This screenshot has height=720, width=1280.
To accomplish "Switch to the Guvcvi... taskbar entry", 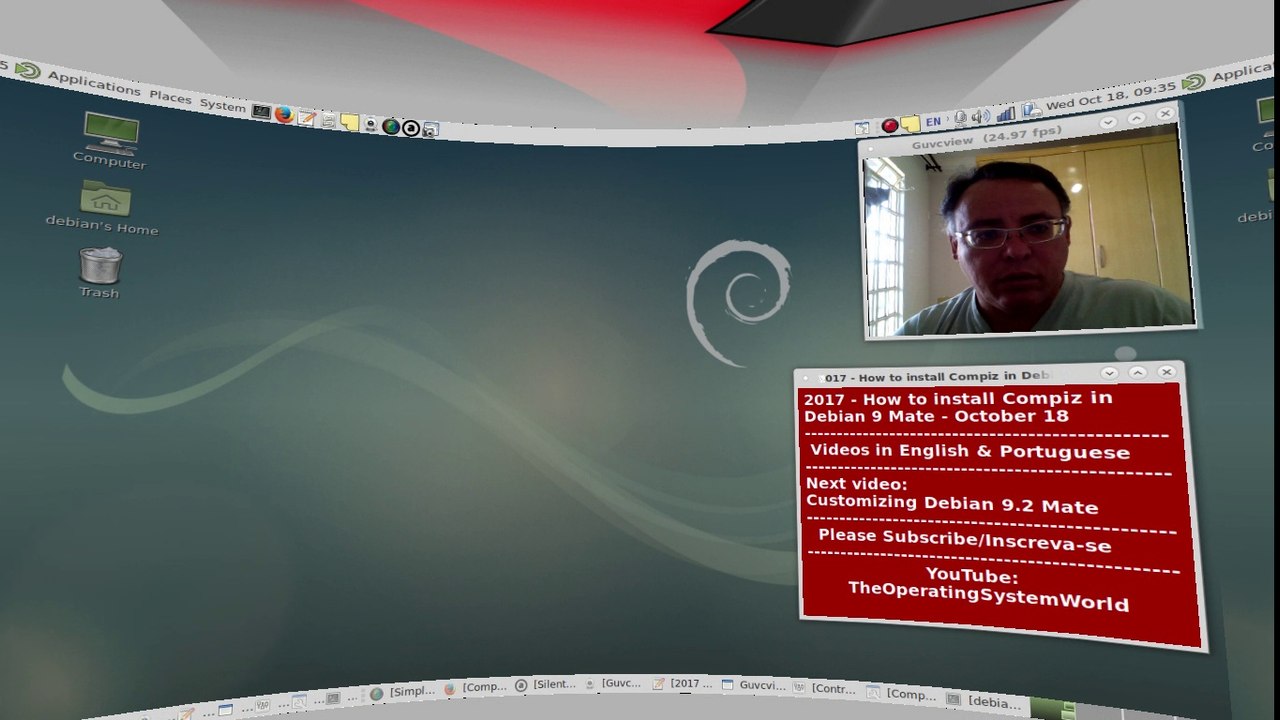I will pos(753,685).
